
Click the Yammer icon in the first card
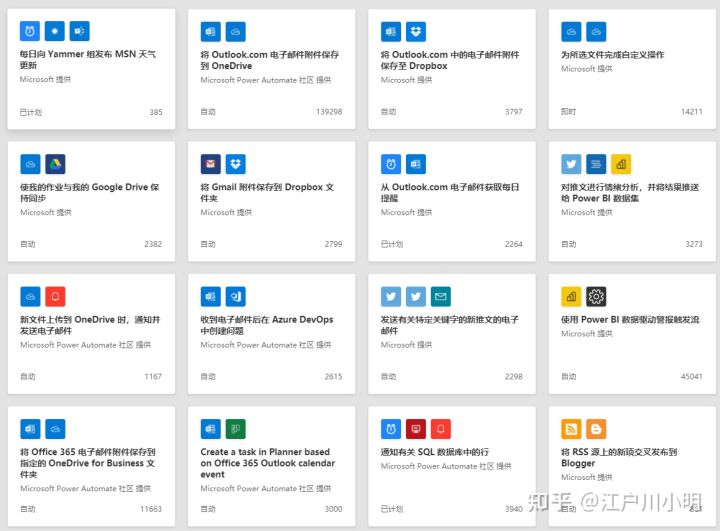point(79,31)
